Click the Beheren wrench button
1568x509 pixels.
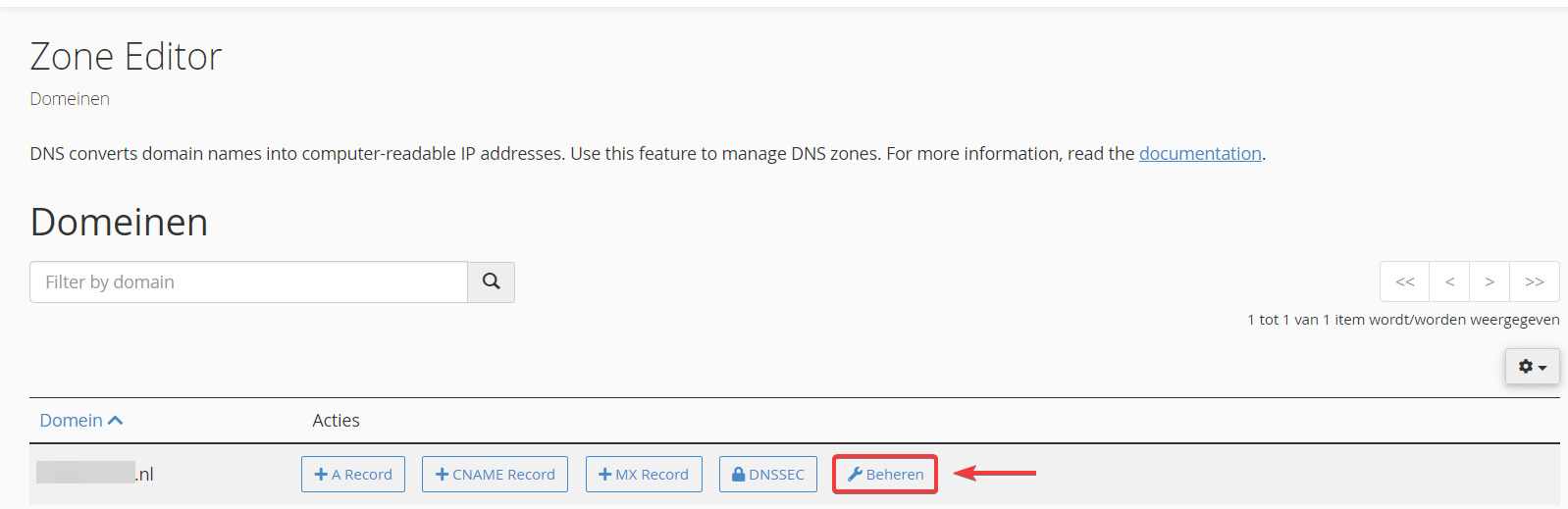[885, 475]
